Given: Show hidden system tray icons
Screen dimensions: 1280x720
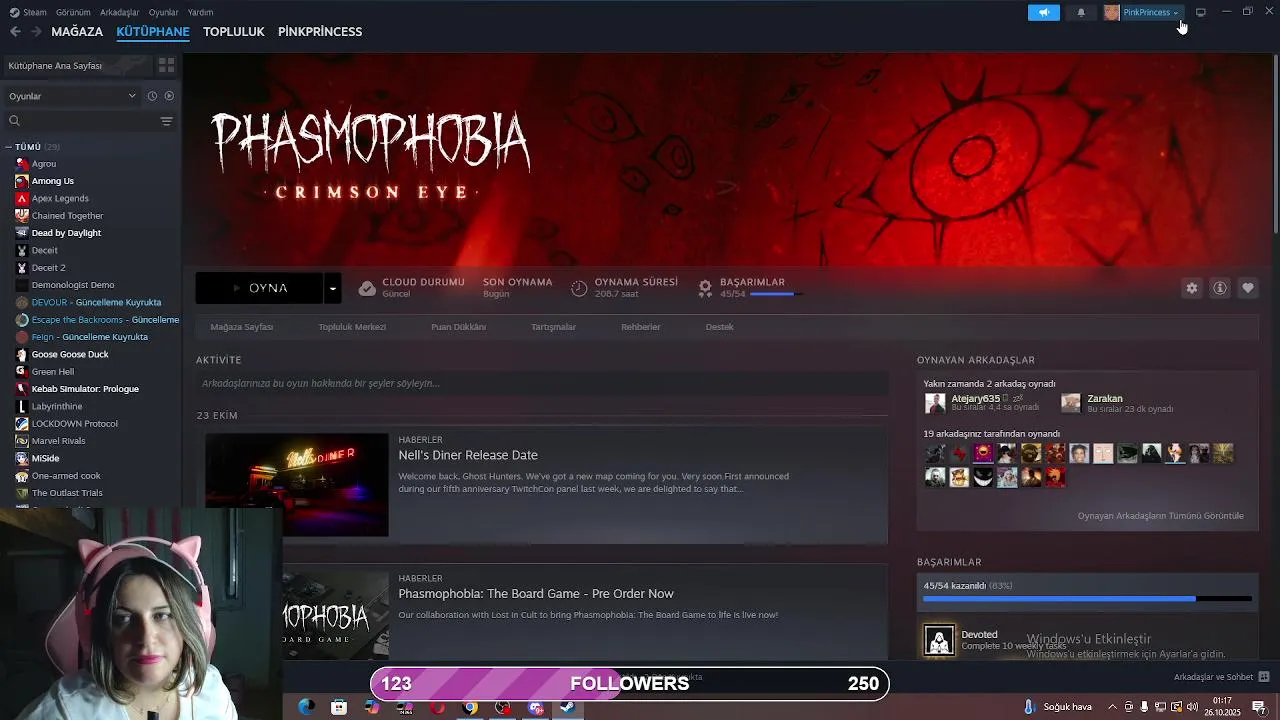Looking at the screenshot, I should [x=1112, y=707].
